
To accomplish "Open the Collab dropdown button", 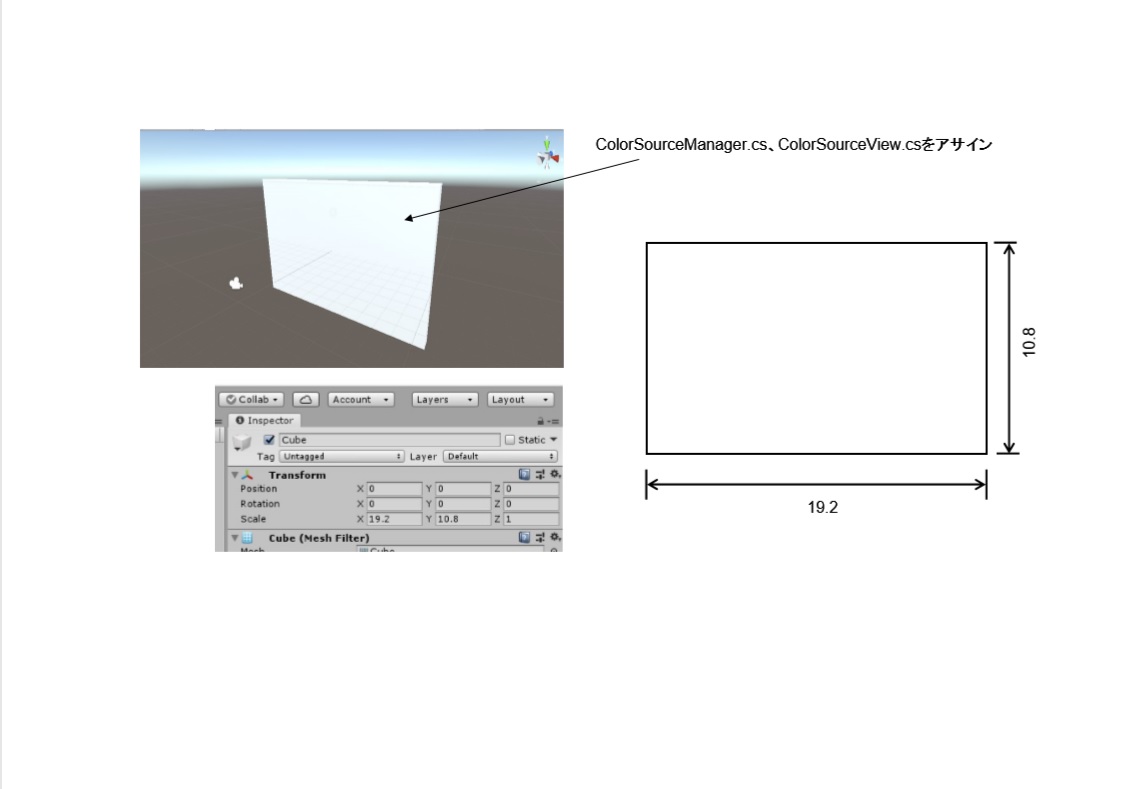I will (251, 399).
